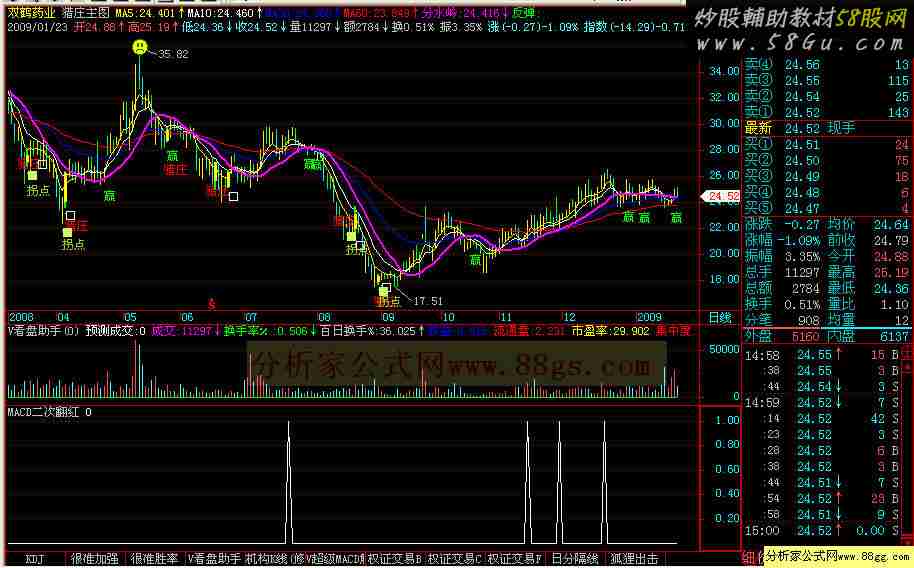Image resolution: width=914 pixels, height=568 pixels.
Task: Open the 机构K线 indicator tab
Action: tap(275, 559)
